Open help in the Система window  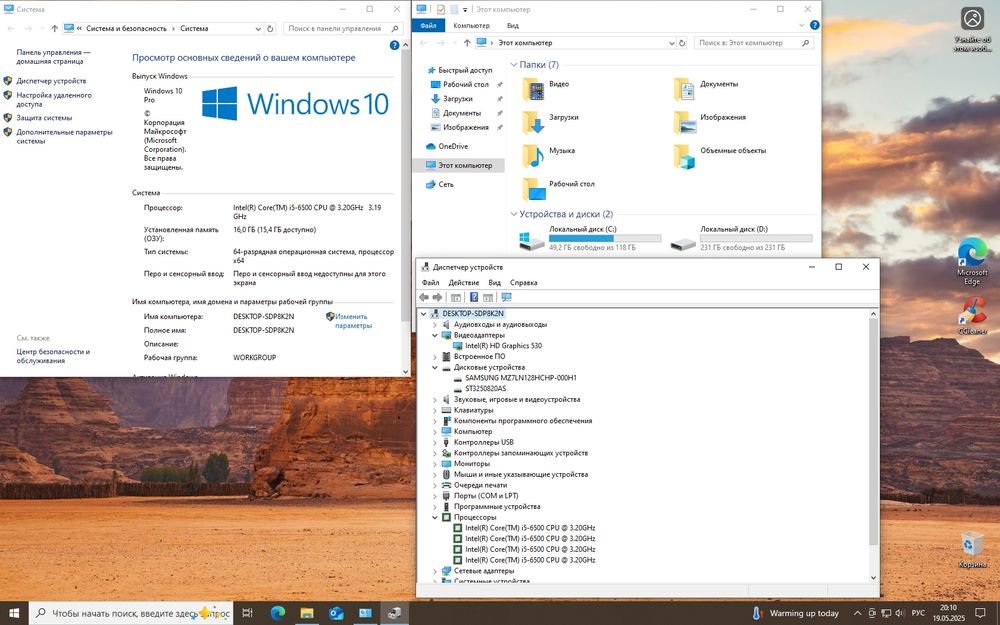tap(394, 45)
